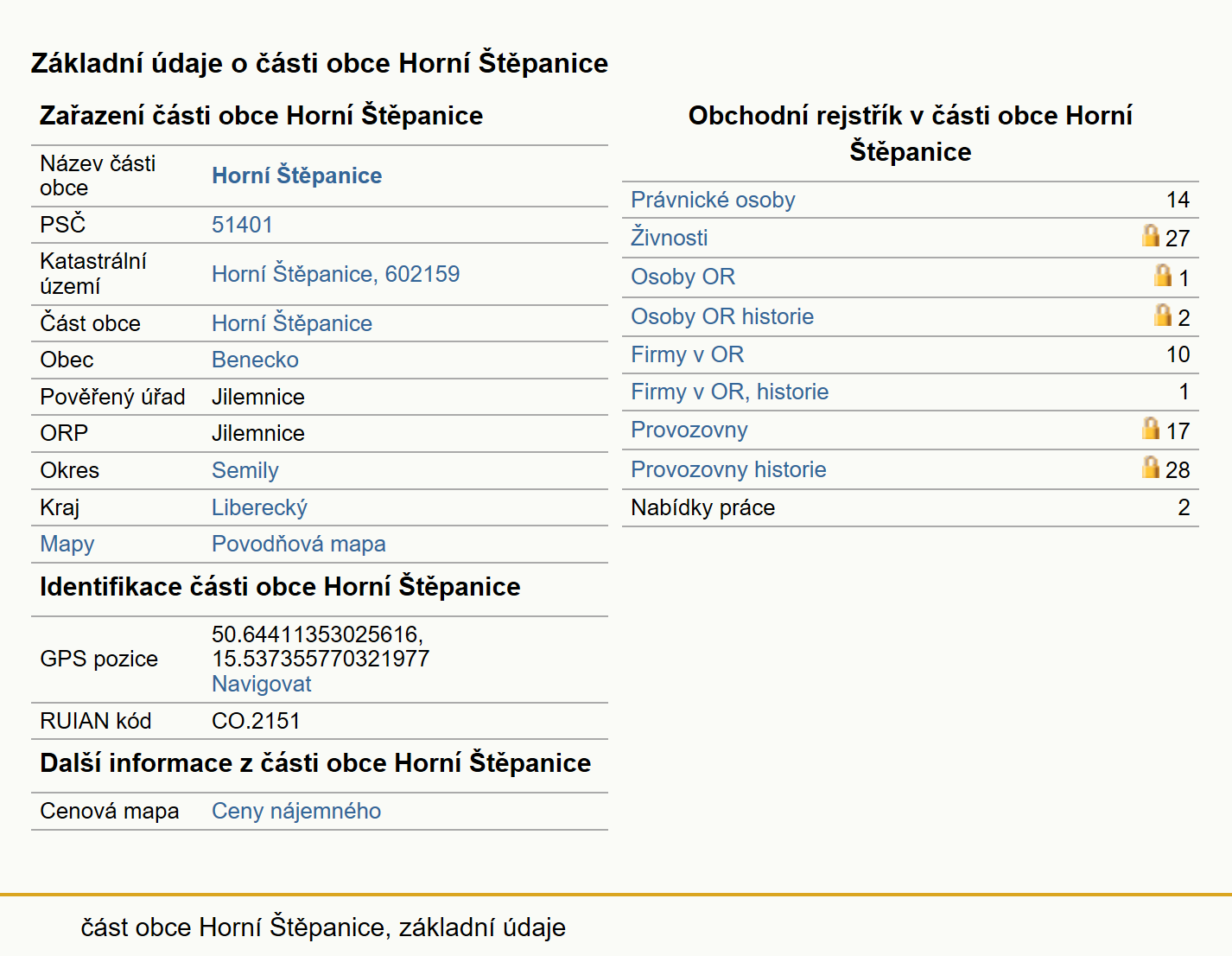Screen dimensions: 1232x956
Task: Click the footer text about základní údaje
Action: 323,927
